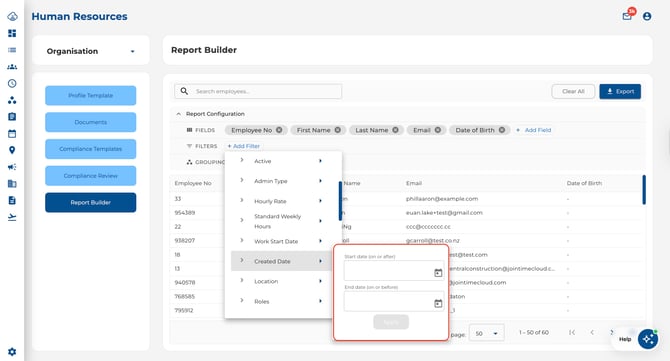The height and width of the screenshot is (361, 670).
Task: Select phillaaron@example.com email cell
Action: click(442, 199)
